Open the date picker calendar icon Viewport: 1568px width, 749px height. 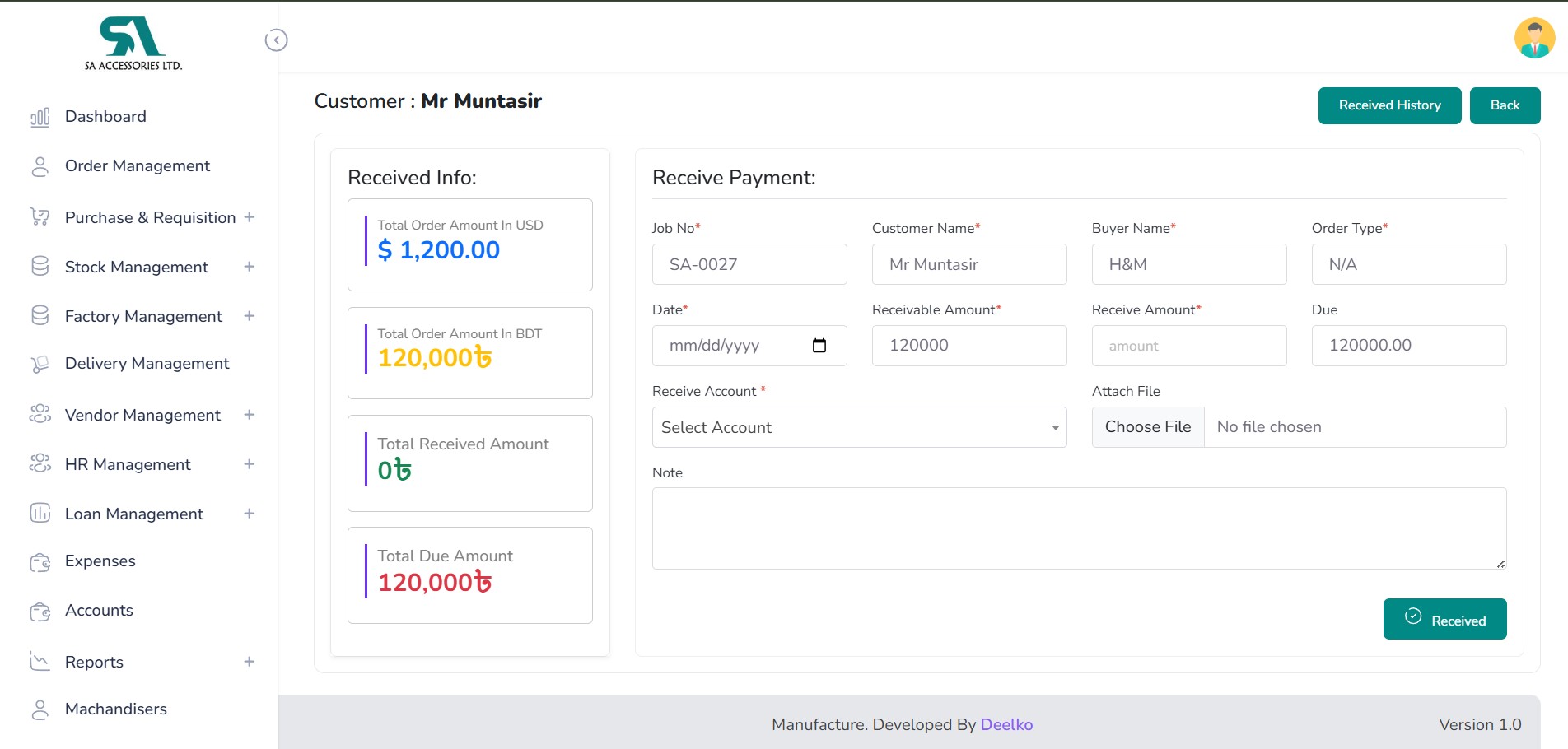(x=819, y=346)
